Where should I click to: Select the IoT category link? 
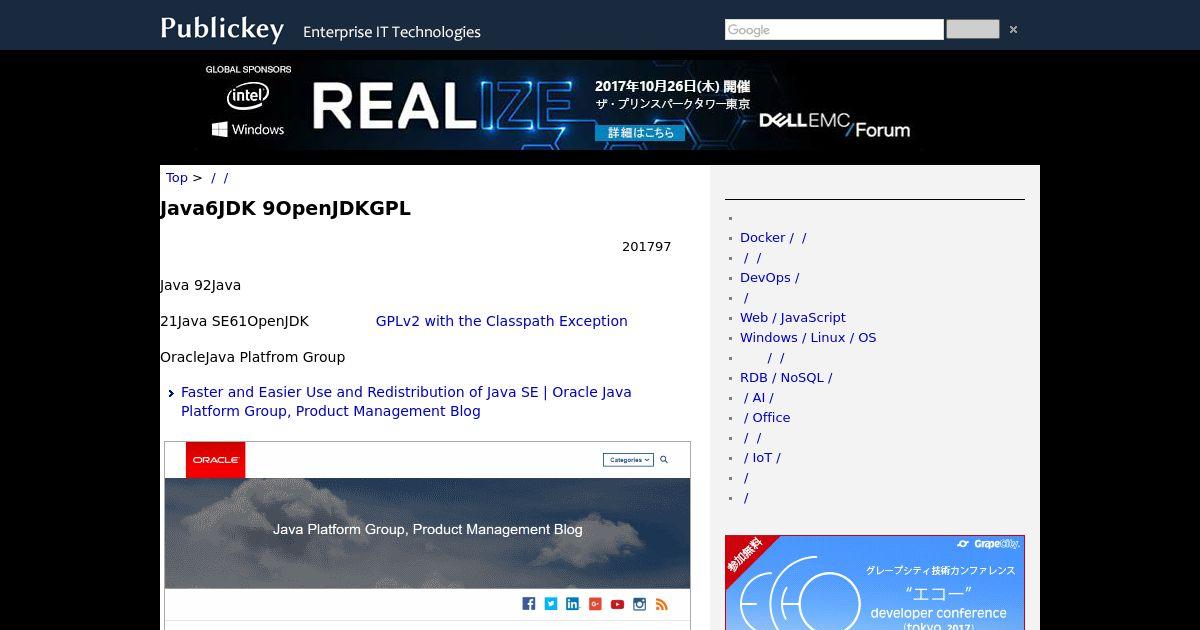(762, 458)
